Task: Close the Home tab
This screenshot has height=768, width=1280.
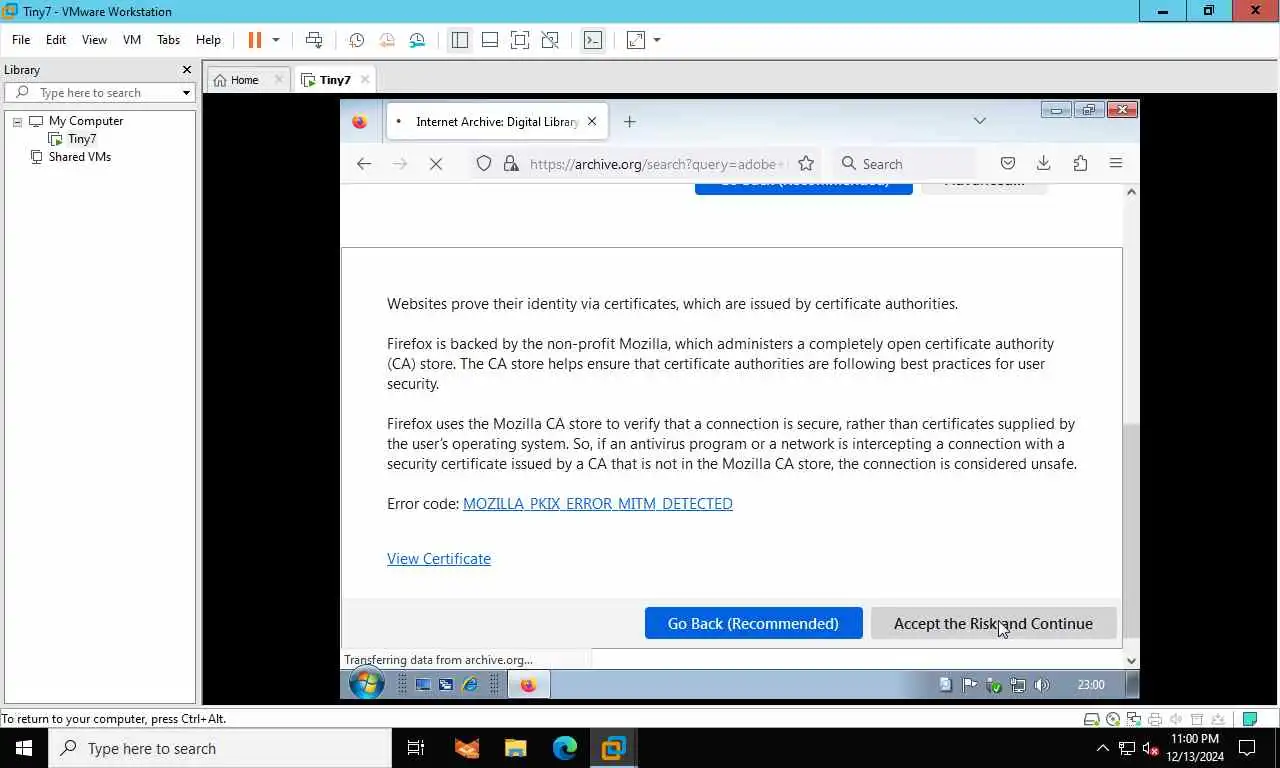Action: pos(279,80)
